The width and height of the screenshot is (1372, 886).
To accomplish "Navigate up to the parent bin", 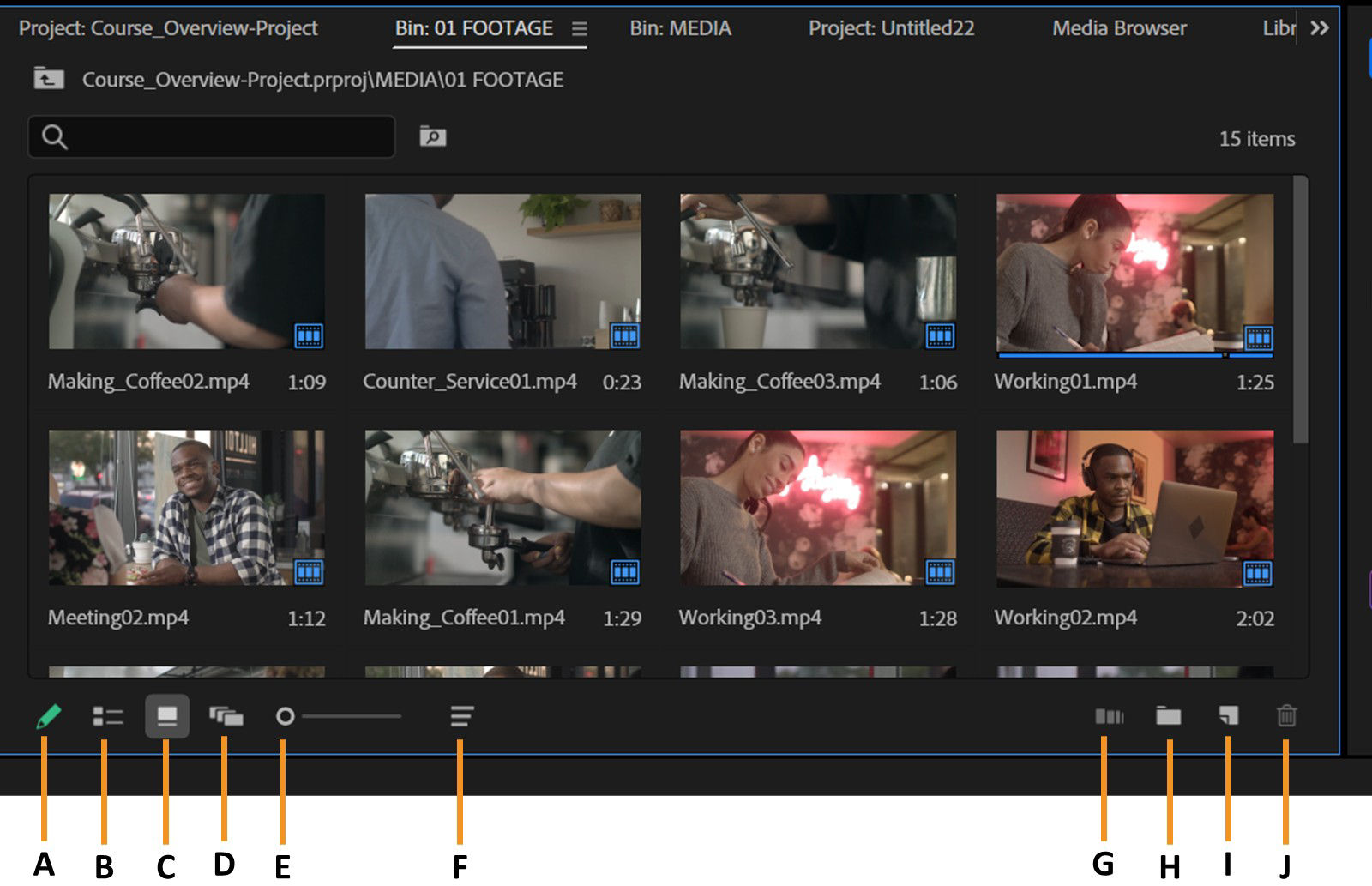I will pyautogui.click(x=49, y=79).
